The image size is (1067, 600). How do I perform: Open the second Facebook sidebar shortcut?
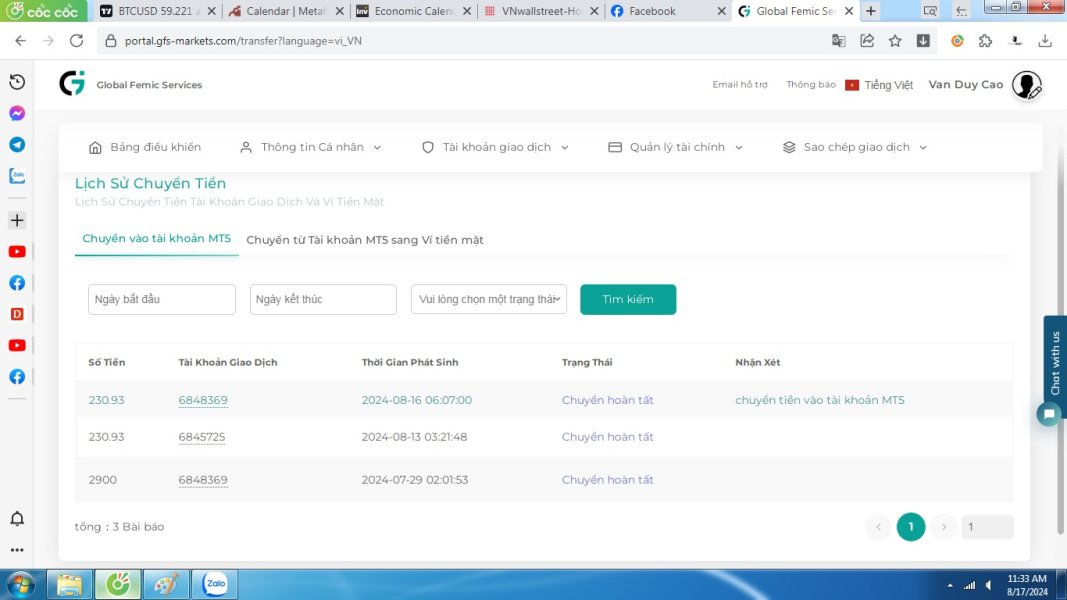pos(17,377)
